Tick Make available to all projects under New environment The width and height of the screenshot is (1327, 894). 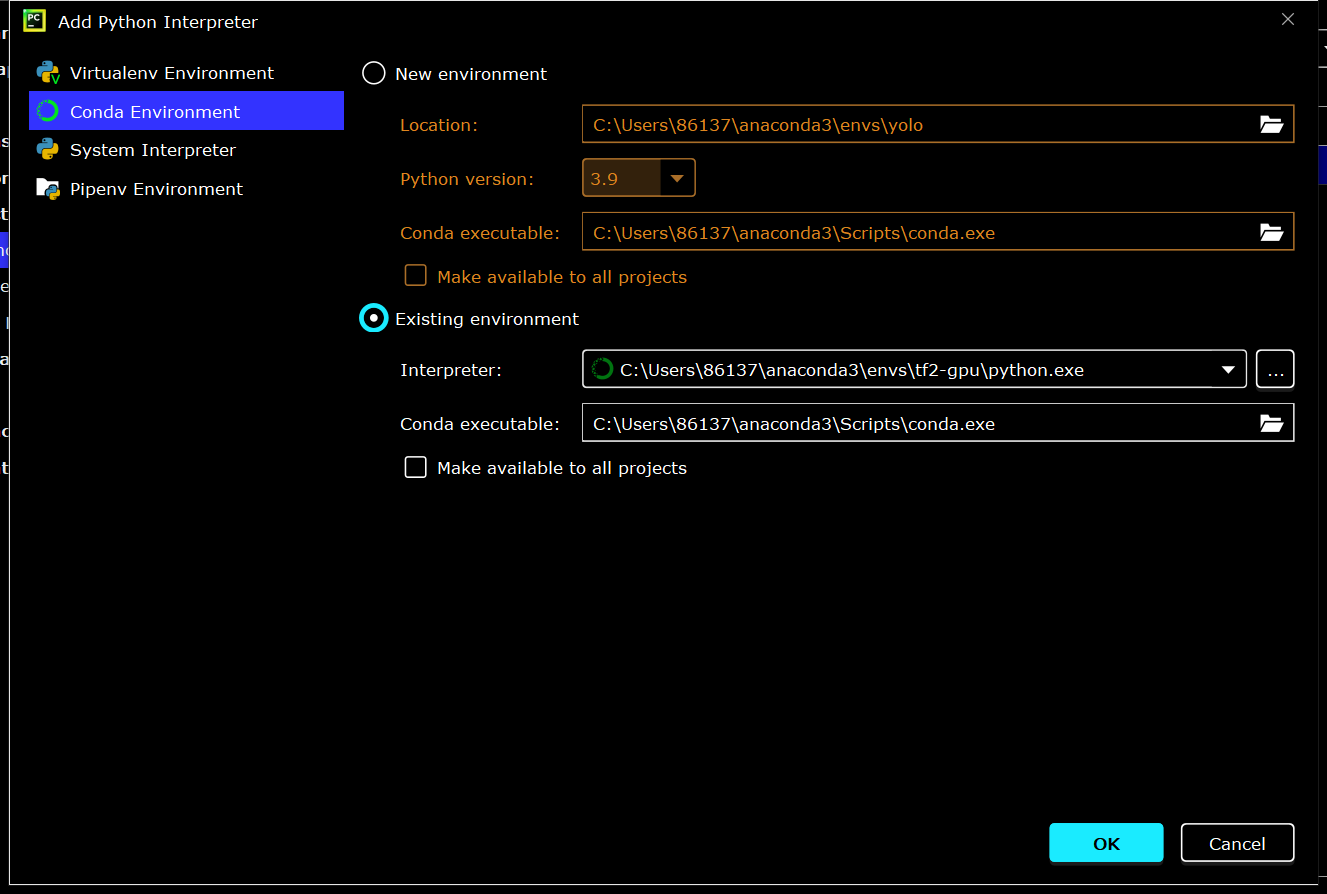(x=415, y=276)
